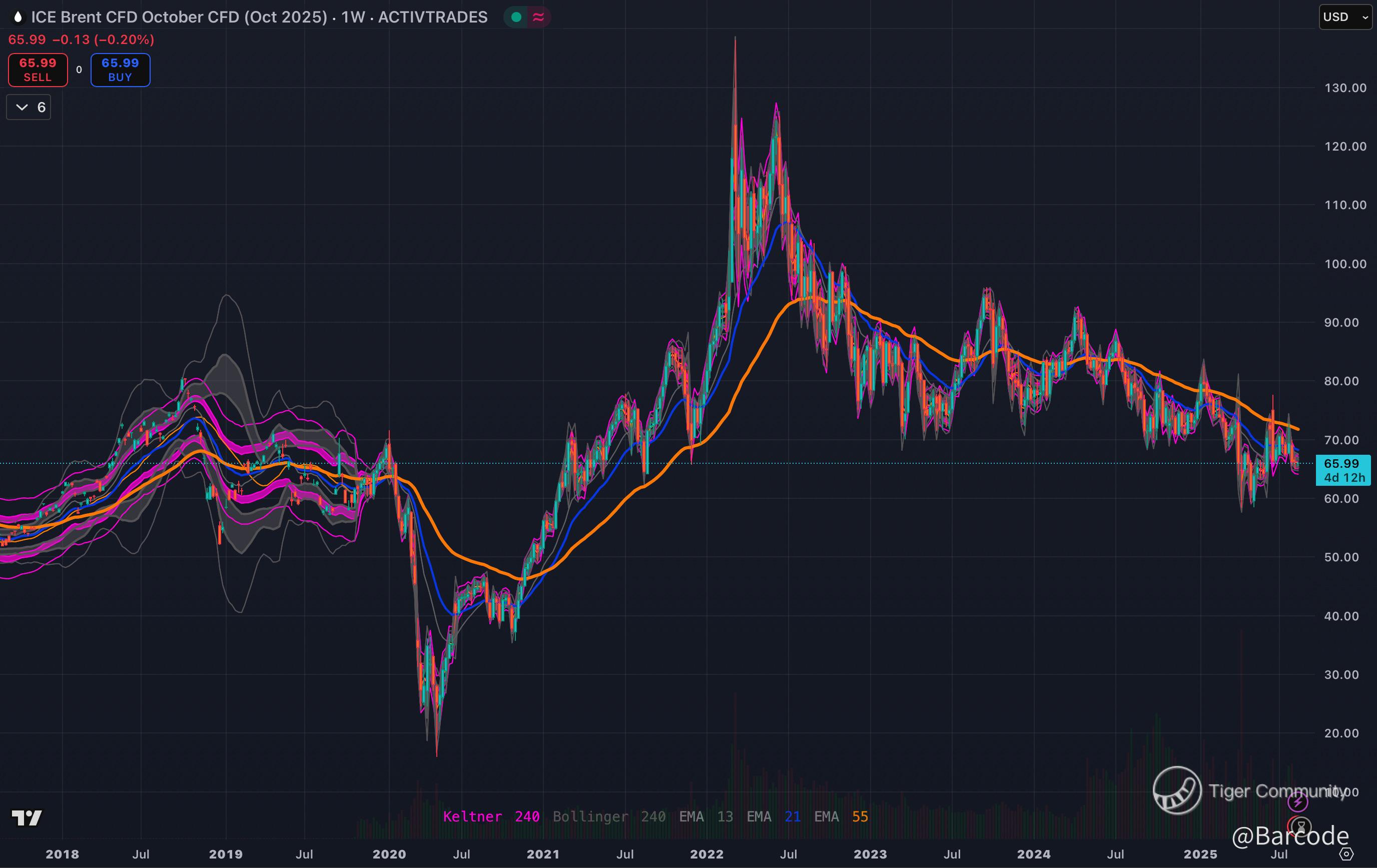Select the Bollinger 240 indicator label
Viewport: 1377px width, 868px height.
608,816
